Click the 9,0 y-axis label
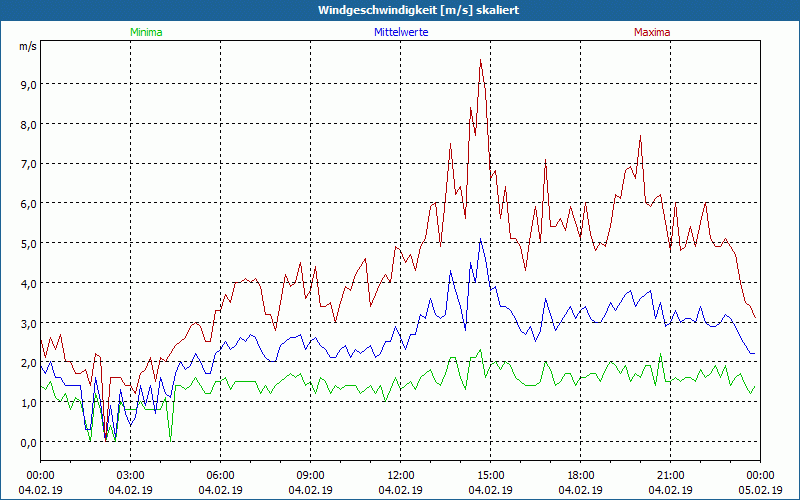The image size is (800, 500). click(x=28, y=85)
